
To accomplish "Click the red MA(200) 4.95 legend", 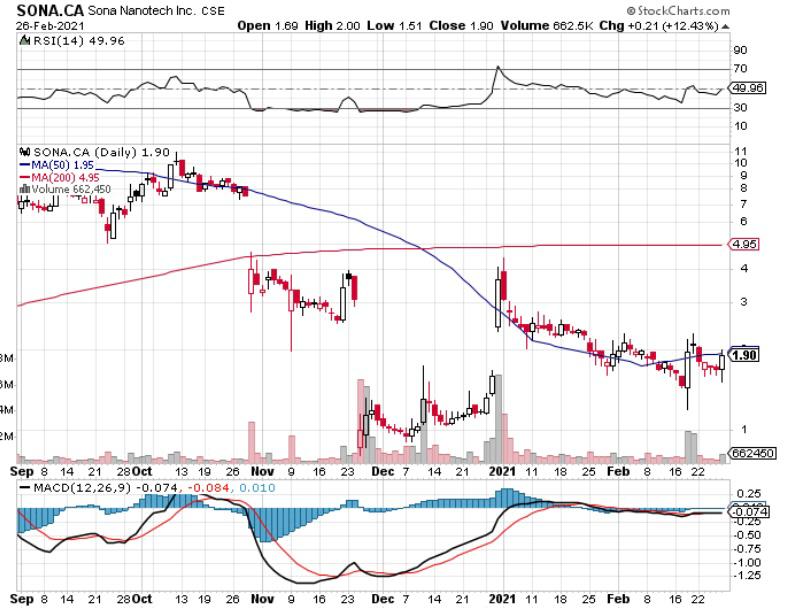I will pos(59,178).
